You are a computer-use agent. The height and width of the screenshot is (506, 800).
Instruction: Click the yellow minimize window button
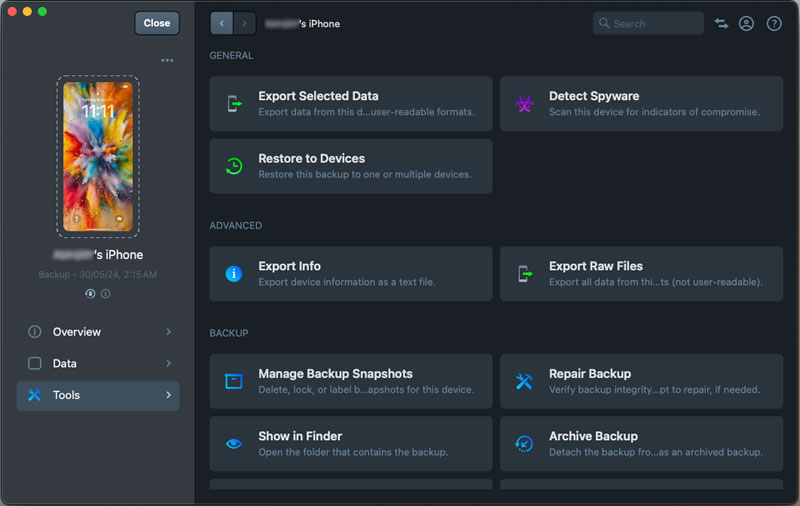click(28, 11)
